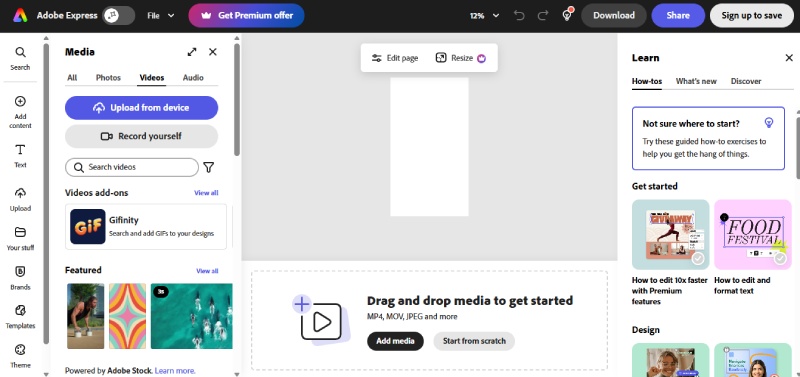This screenshot has width=800, height=377.
Task: Open the video search filter icon
Action: [x=209, y=167]
